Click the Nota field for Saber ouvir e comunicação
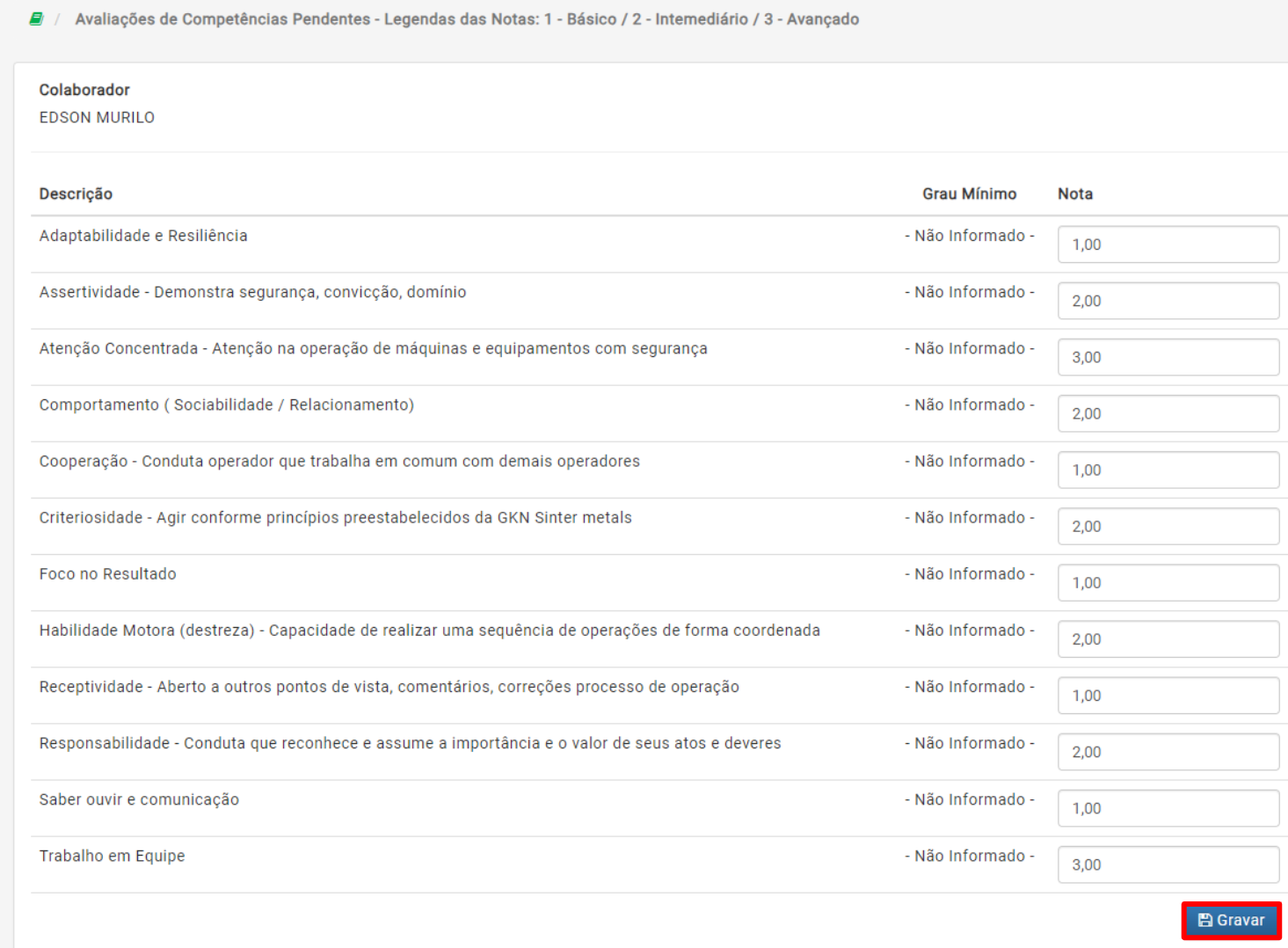Screen dimensions: 1288x948 1168,808
